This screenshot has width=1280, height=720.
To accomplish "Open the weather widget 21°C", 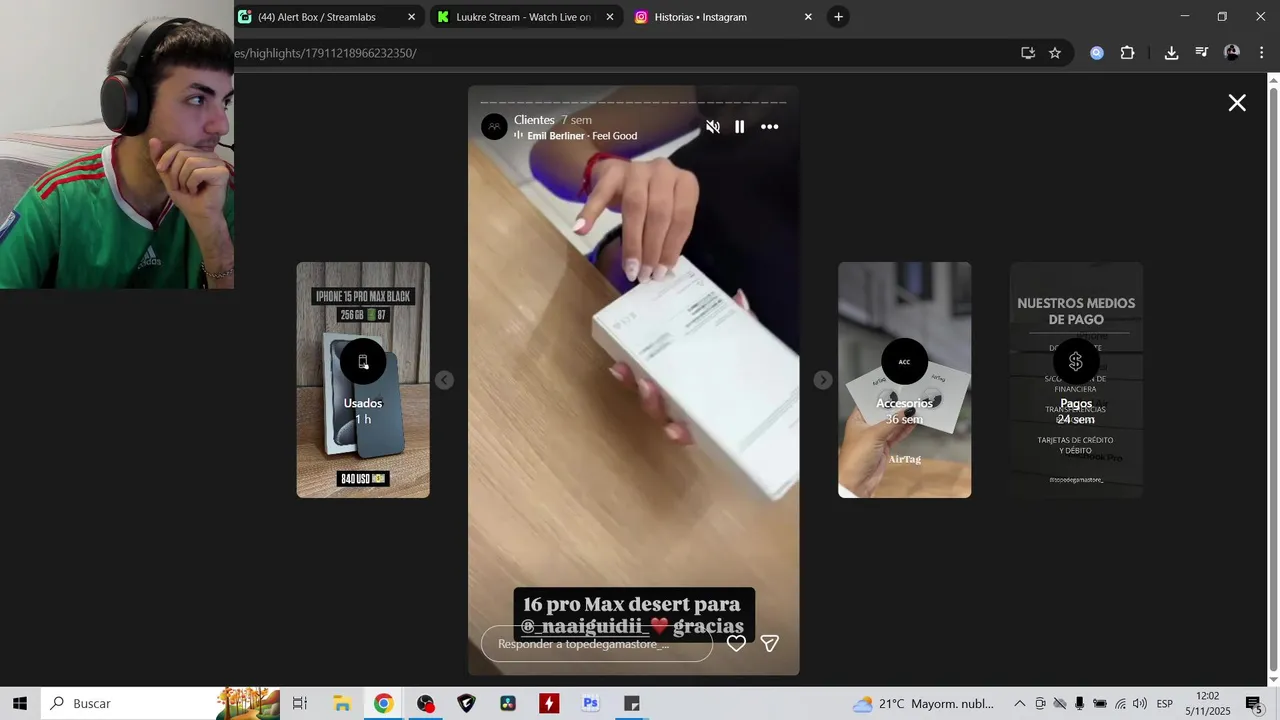I will point(923,703).
